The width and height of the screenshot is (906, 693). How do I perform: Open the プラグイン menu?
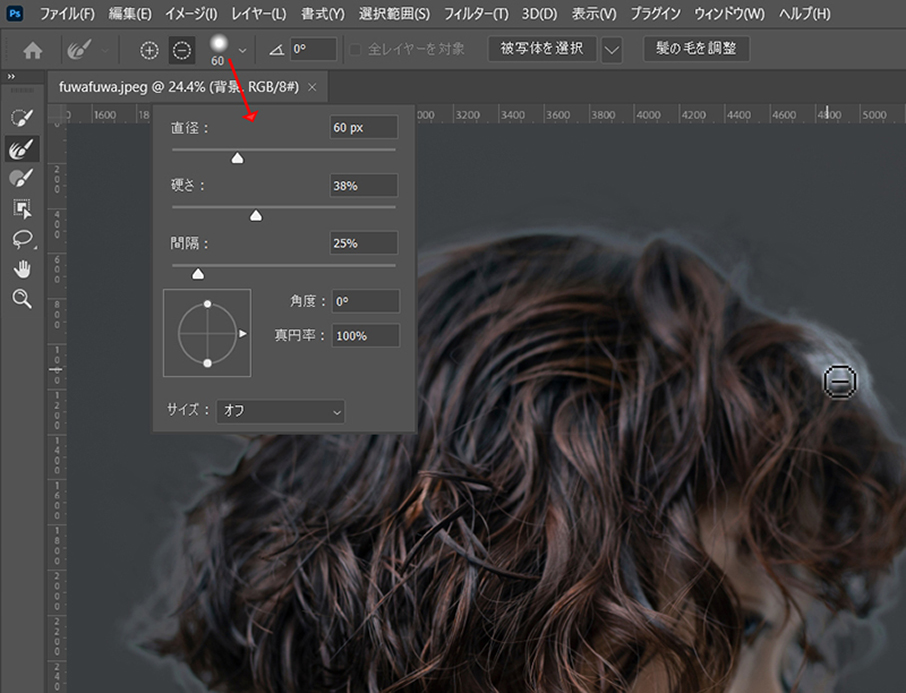coord(655,13)
